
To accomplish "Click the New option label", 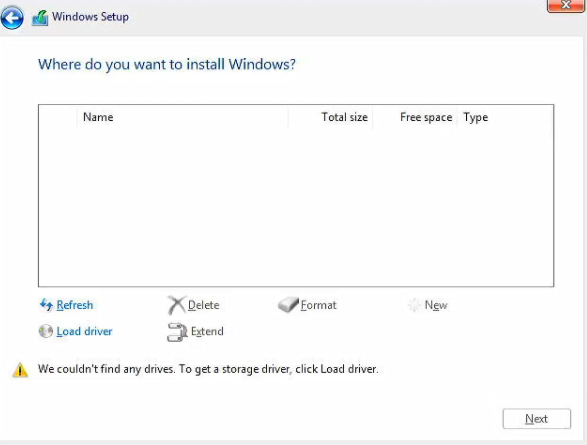I will click(x=436, y=305).
